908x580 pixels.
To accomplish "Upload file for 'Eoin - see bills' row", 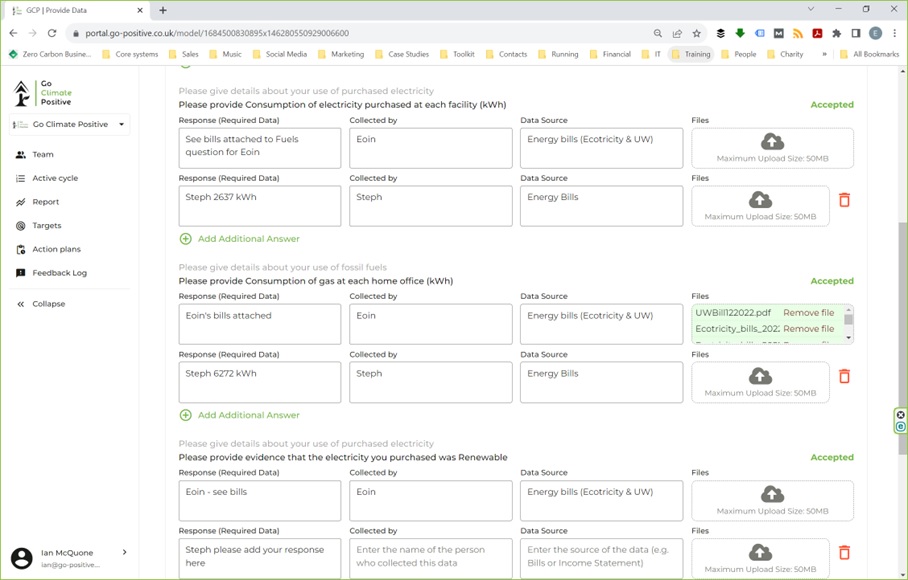I will point(772,501).
